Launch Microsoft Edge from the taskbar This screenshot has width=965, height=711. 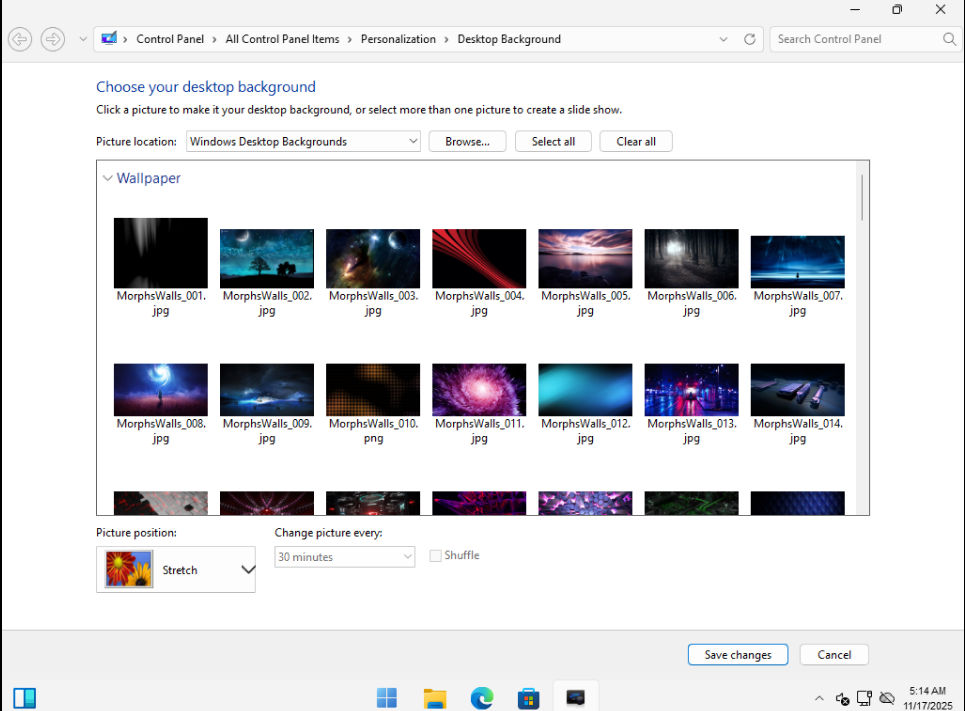[x=482, y=697]
